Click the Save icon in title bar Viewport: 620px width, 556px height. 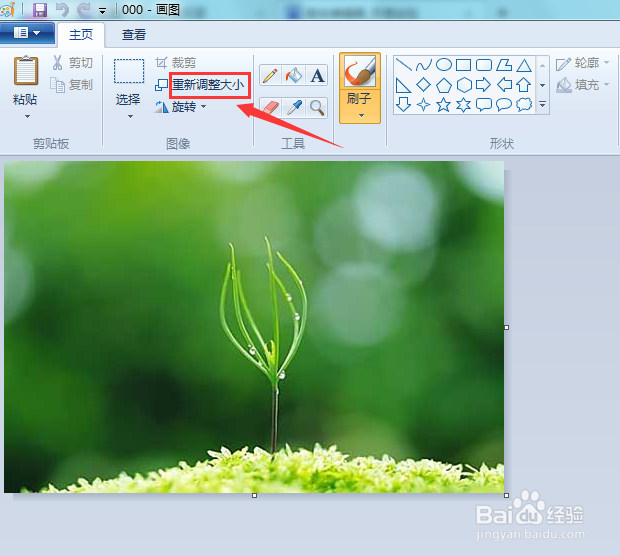[40, 10]
